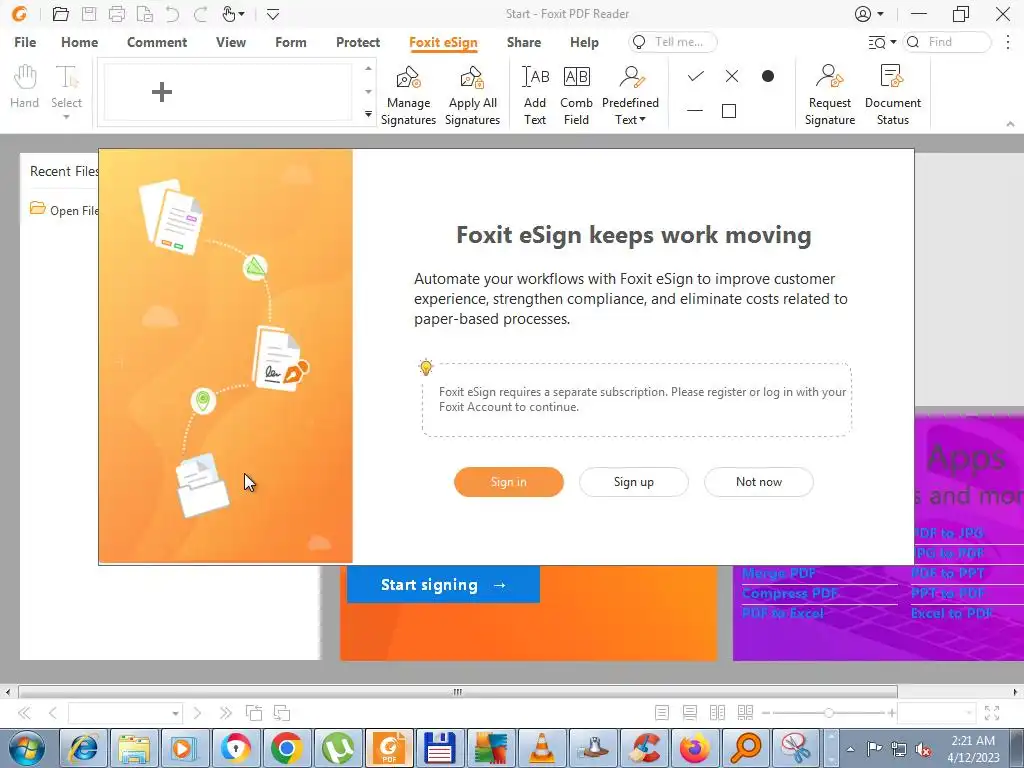The height and width of the screenshot is (768, 1024).
Task: Open Google Chrome from the taskbar
Action: [x=287, y=748]
